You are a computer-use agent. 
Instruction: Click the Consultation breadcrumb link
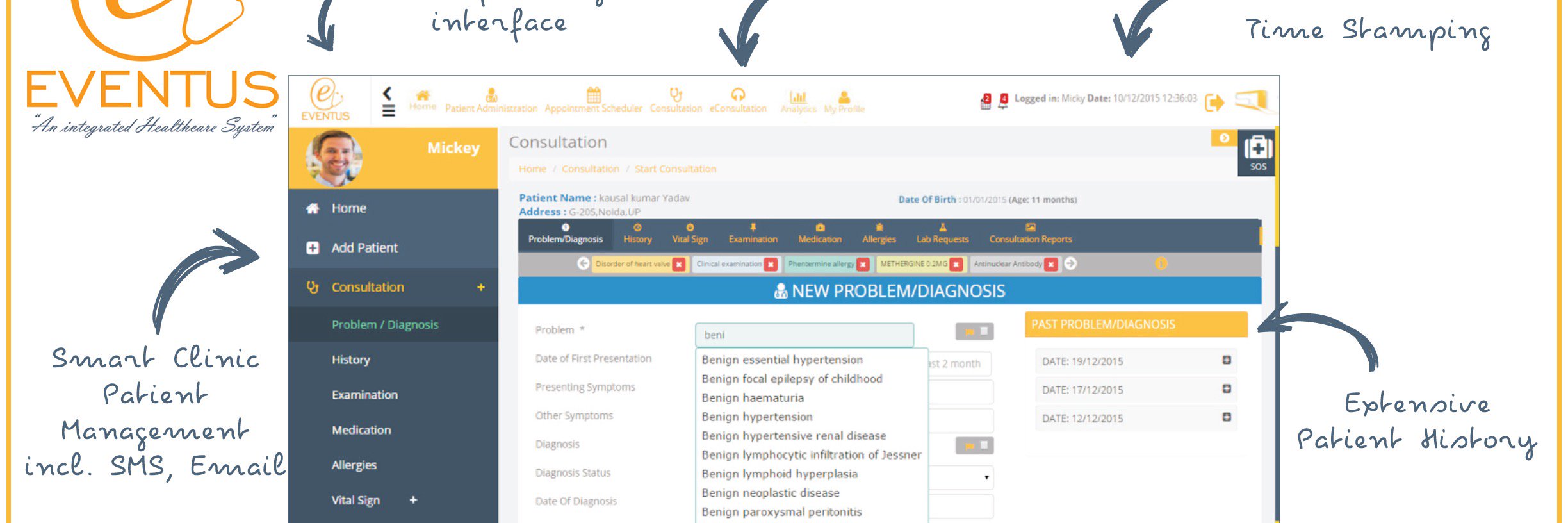[x=591, y=169]
